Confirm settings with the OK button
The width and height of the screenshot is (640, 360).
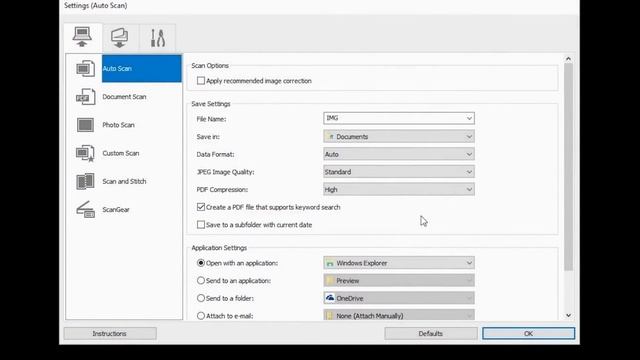[529, 333]
